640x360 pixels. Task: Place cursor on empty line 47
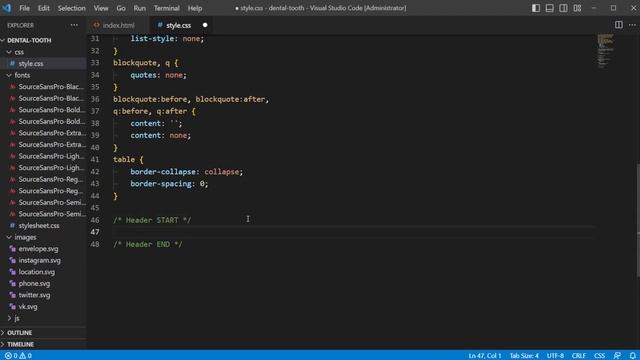(x=353, y=232)
